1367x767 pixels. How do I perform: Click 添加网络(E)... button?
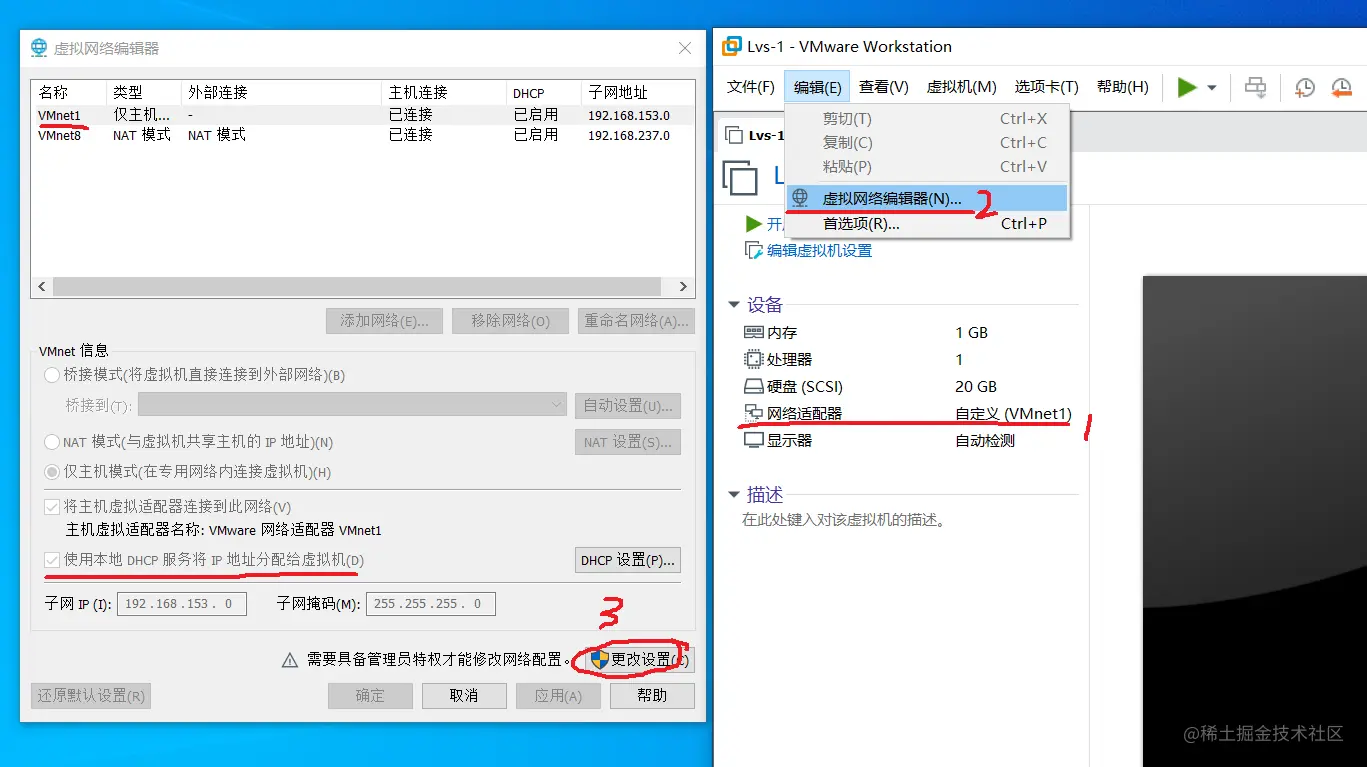tap(384, 321)
